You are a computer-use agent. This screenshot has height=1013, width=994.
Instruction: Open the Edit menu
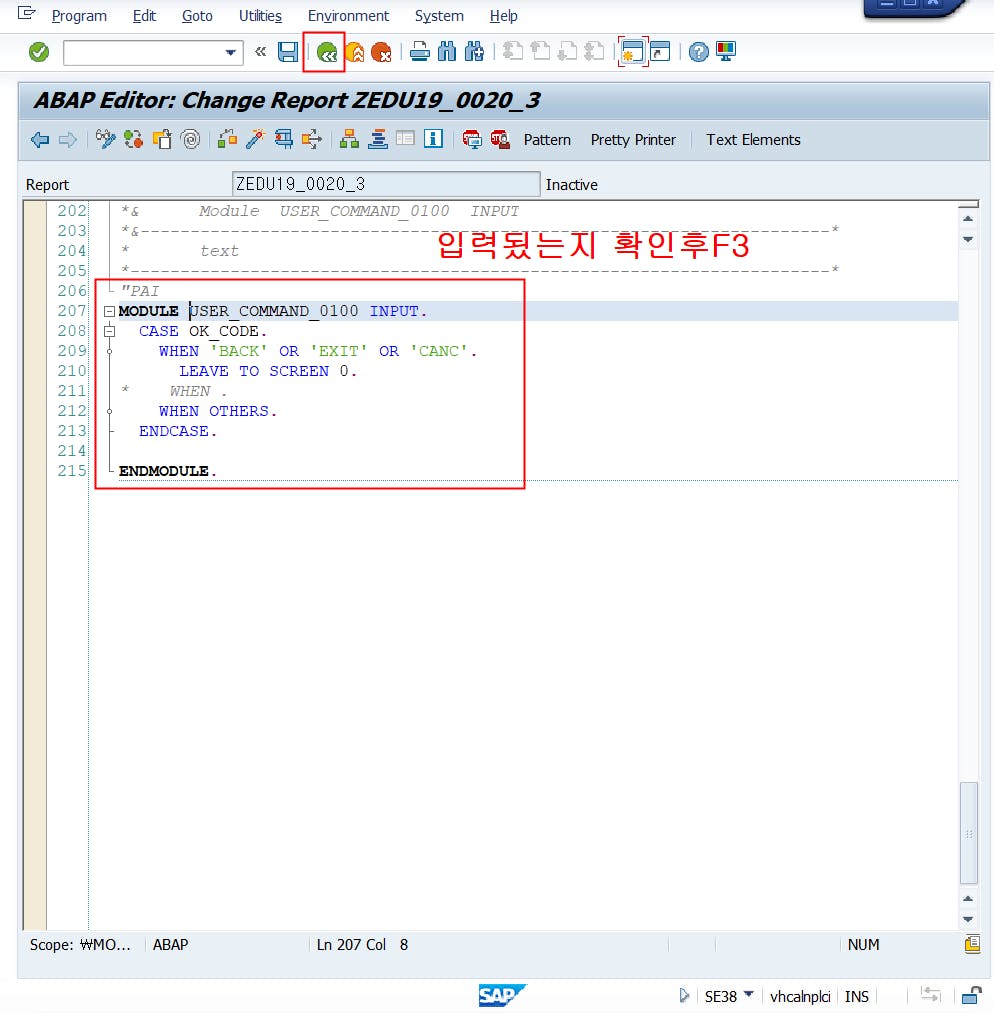tap(144, 16)
